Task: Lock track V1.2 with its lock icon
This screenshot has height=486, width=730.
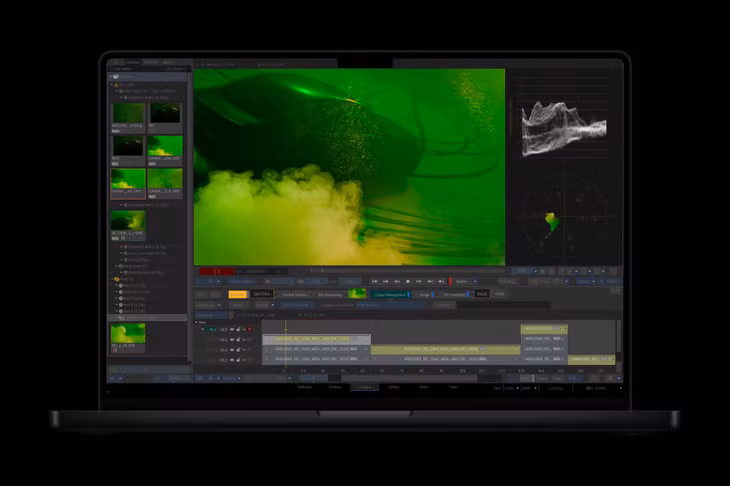Action: pyautogui.click(x=238, y=360)
